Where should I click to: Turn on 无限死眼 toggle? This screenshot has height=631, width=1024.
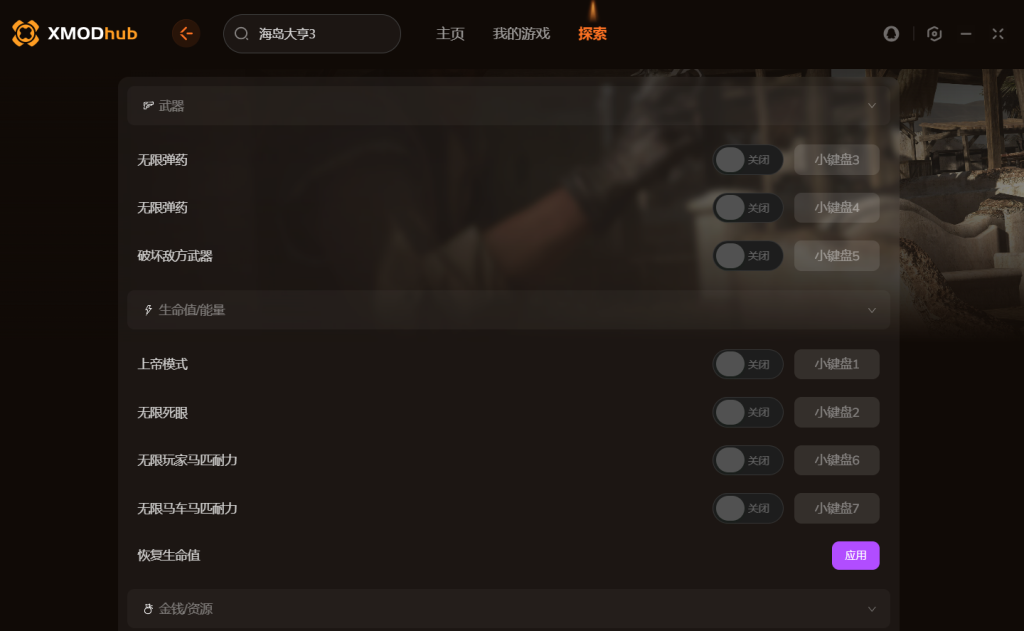click(x=748, y=412)
